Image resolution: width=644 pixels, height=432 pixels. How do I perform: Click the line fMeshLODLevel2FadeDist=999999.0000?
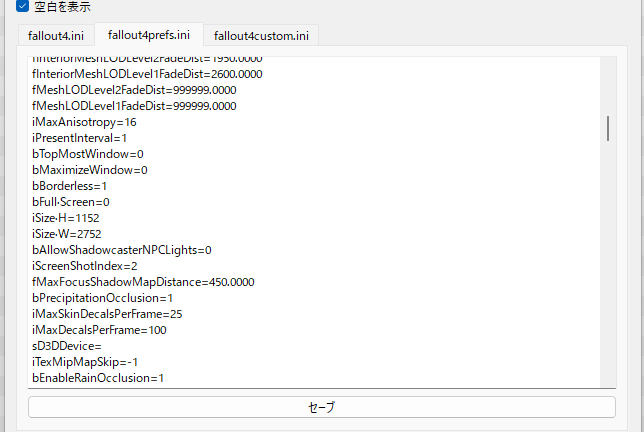pyautogui.click(x=134, y=90)
